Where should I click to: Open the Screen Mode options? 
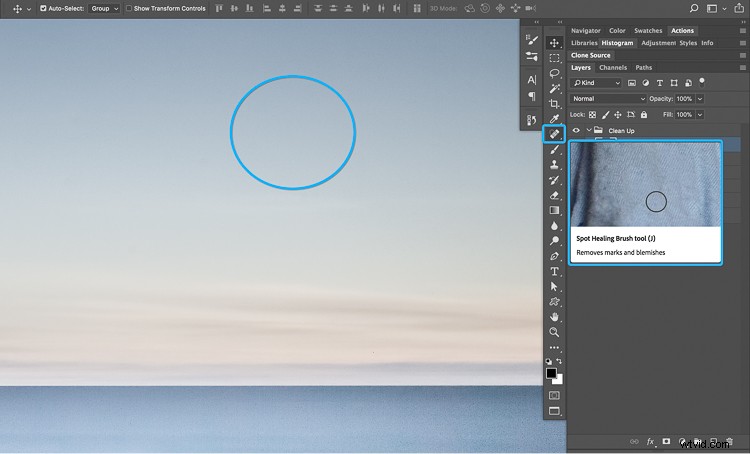[554, 411]
